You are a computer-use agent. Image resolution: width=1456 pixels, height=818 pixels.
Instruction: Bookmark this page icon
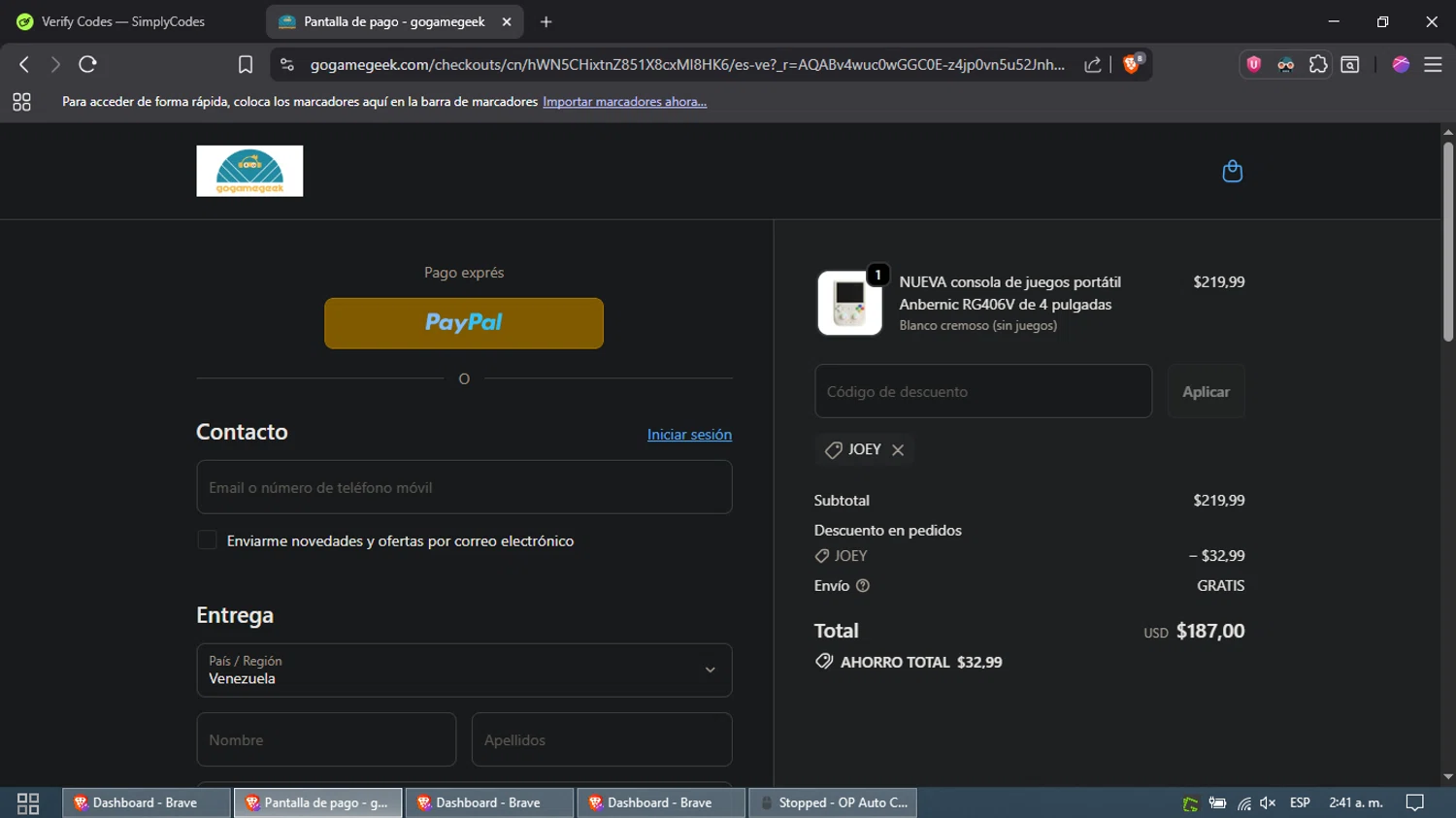click(x=246, y=64)
